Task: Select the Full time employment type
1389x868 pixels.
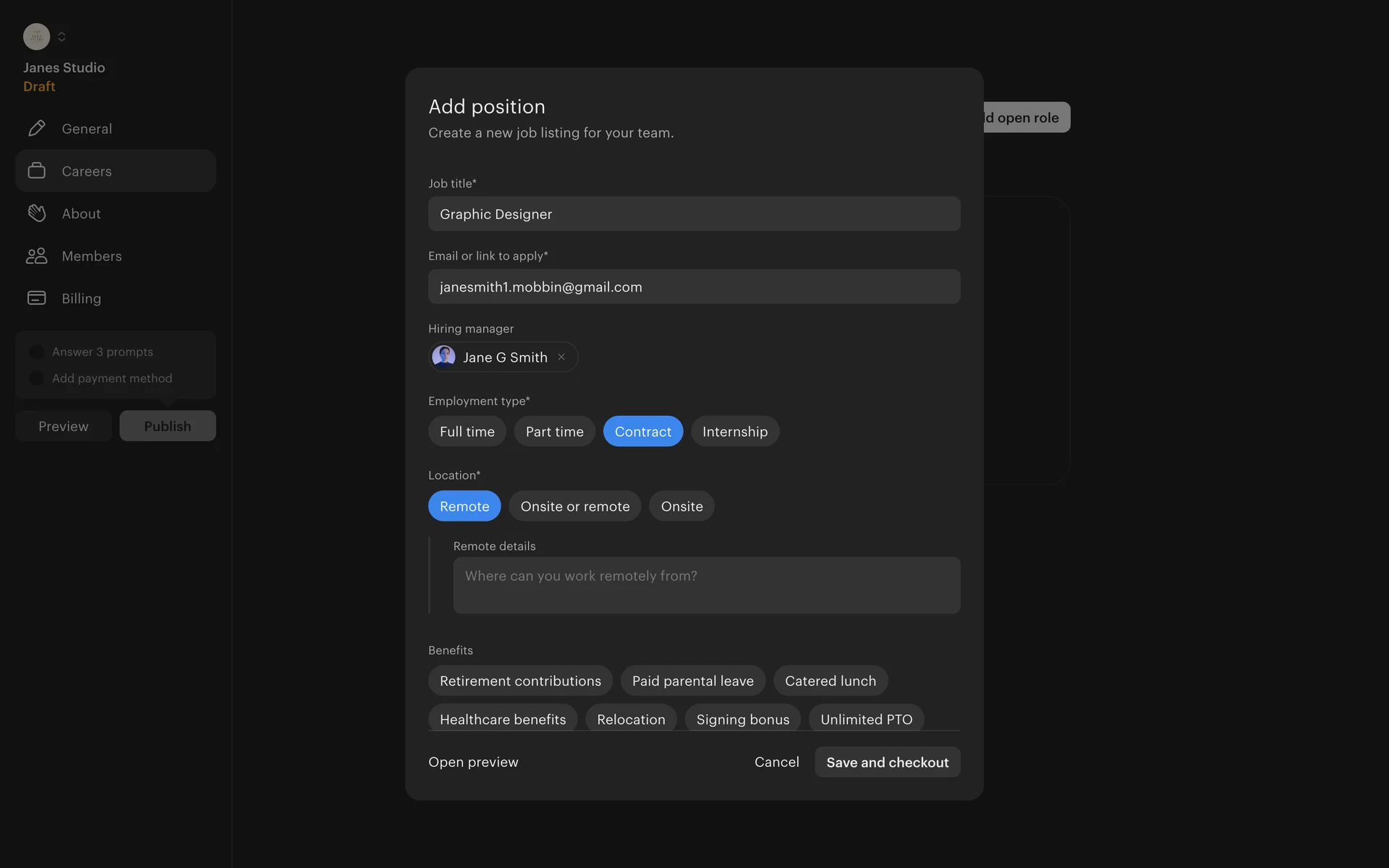Action: click(467, 432)
